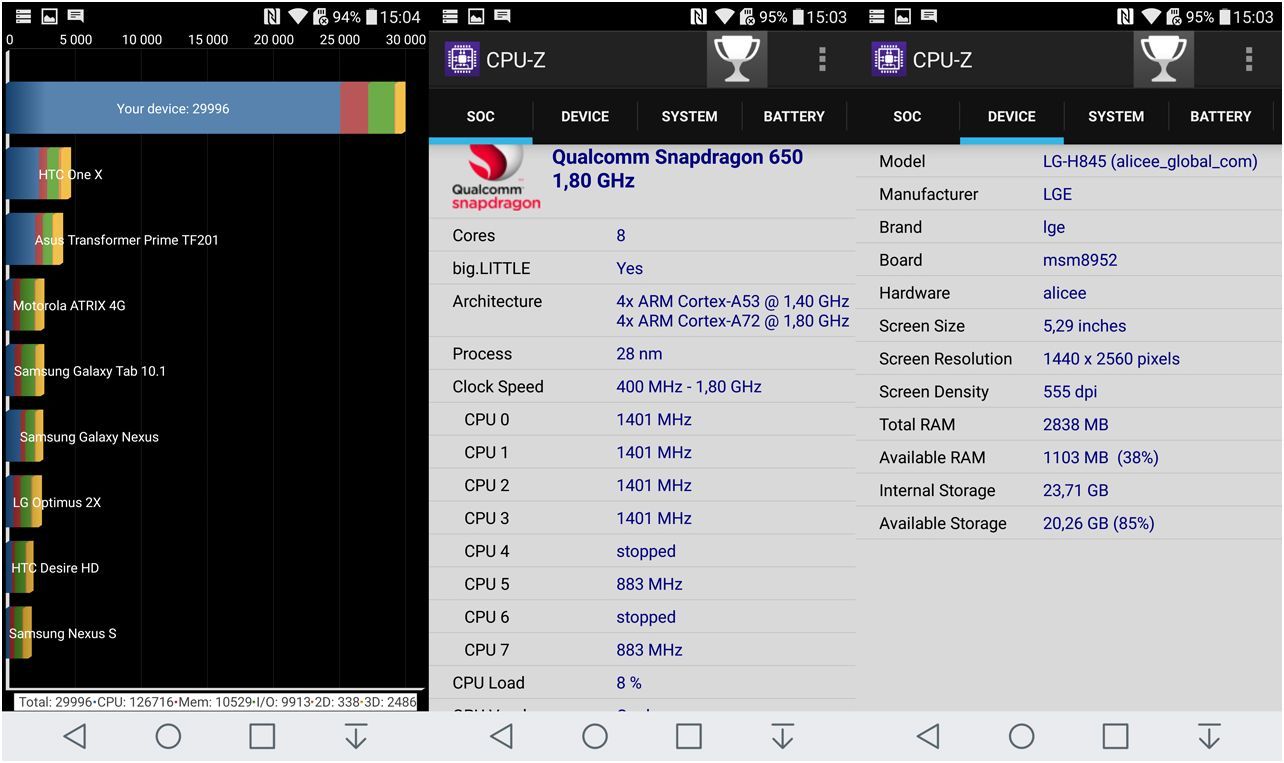Switch to the SOC tab from the LG-H845 Device screen
The width and height of the screenshot is (1284, 763).
[907, 117]
